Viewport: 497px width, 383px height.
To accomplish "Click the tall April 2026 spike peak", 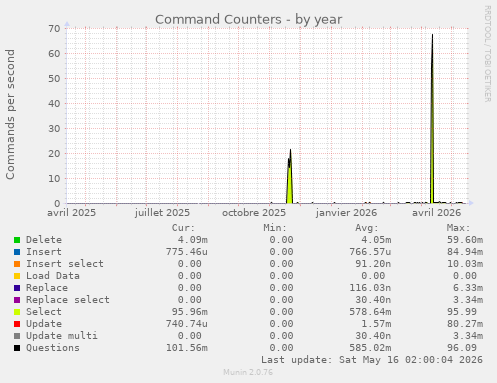I will [432, 35].
